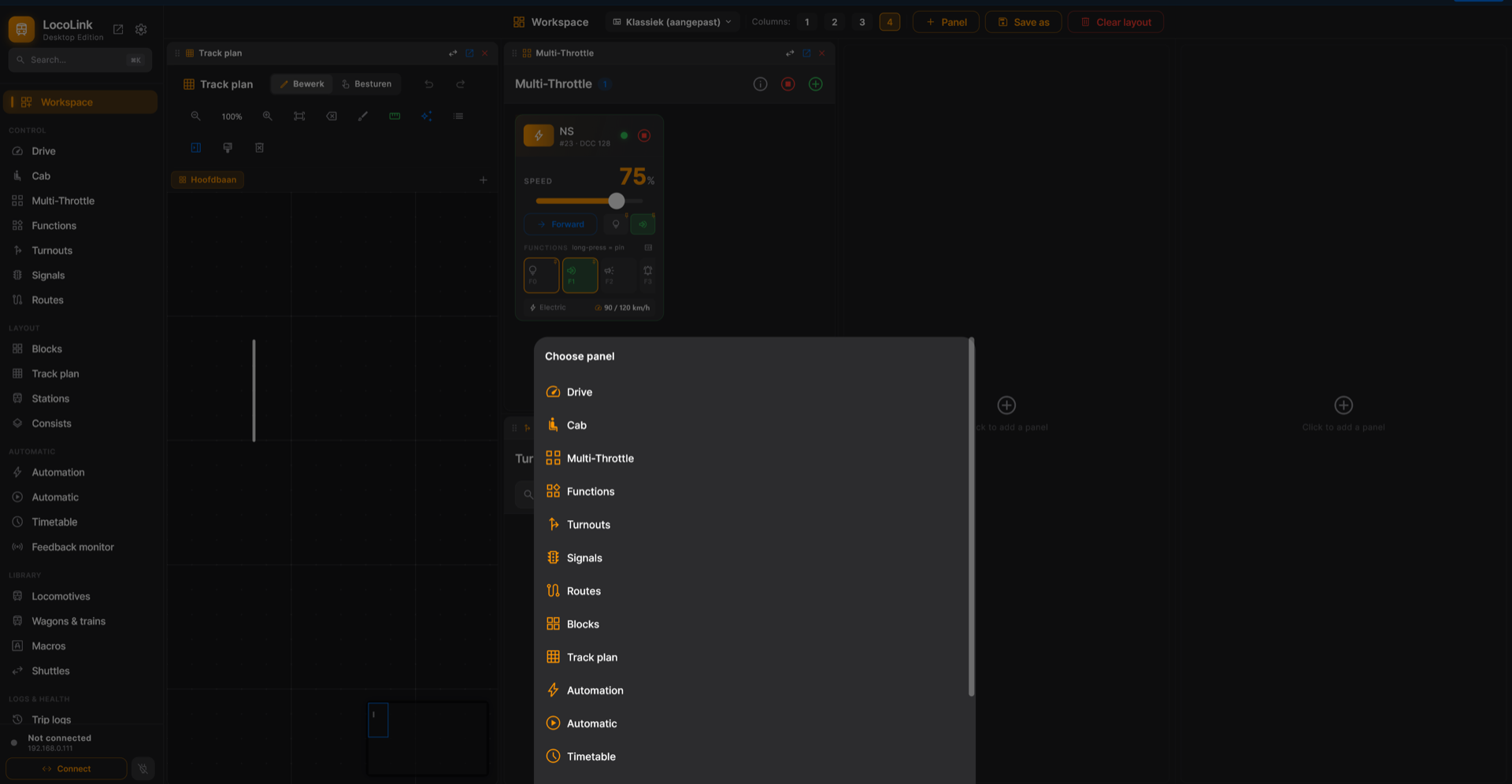
Task: Pop out the Track plan panel
Action: [x=469, y=54]
